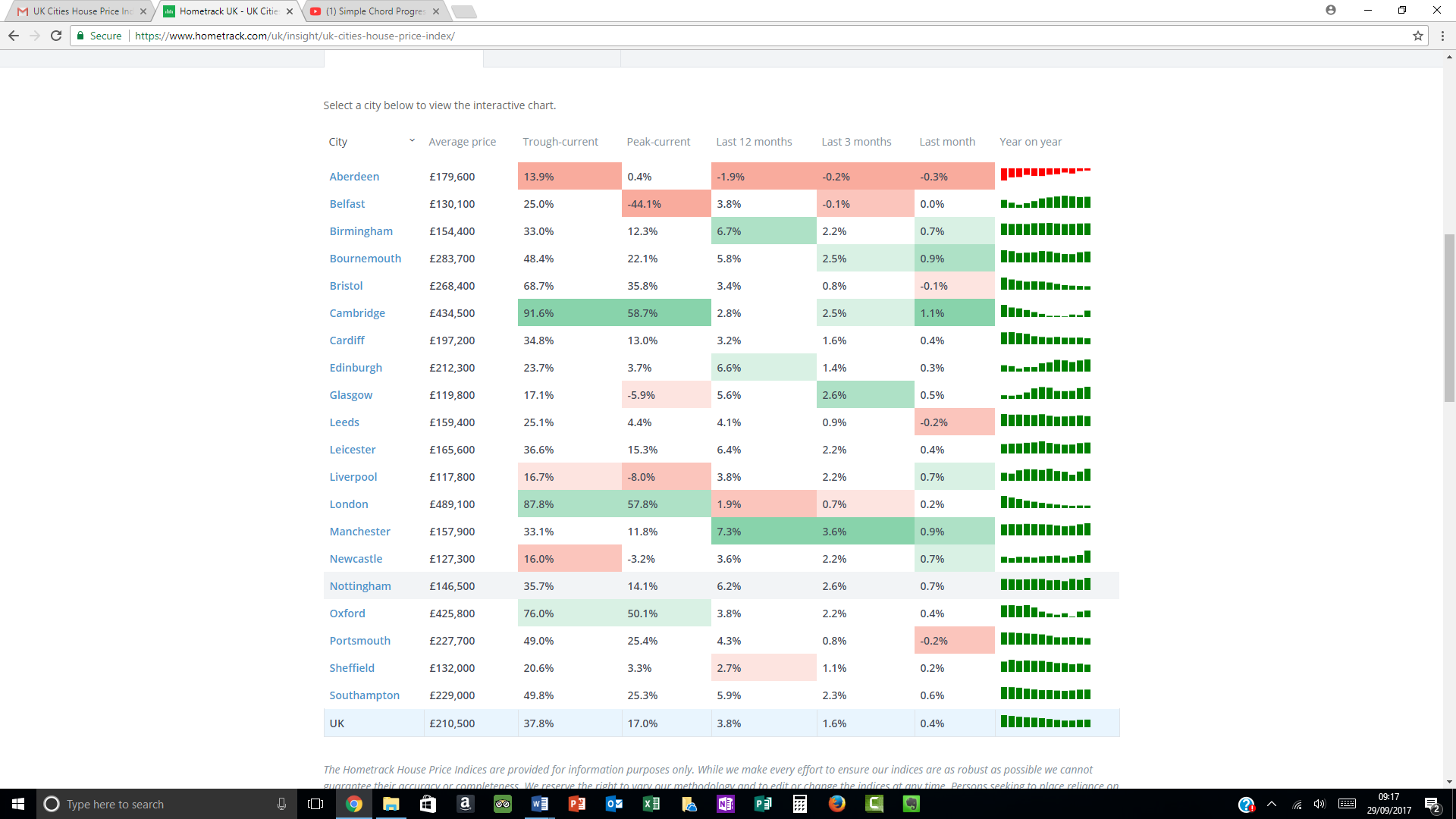Launch Excel from the taskbar
The image size is (1456, 819).
coord(651,804)
